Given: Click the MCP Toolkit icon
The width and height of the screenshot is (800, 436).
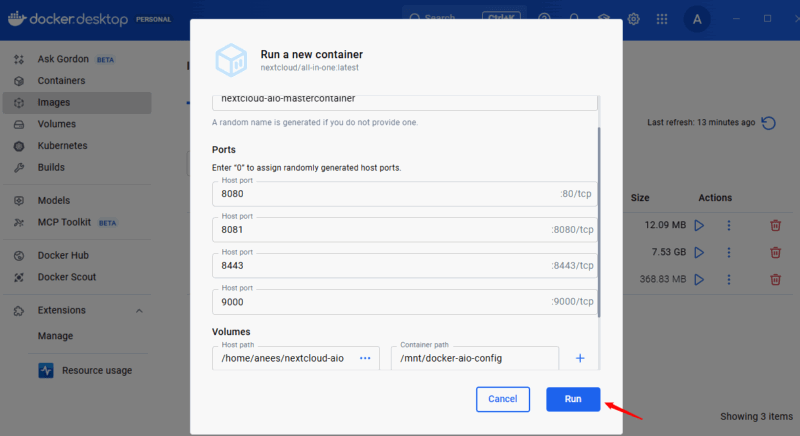Looking at the screenshot, I should click(19, 222).
